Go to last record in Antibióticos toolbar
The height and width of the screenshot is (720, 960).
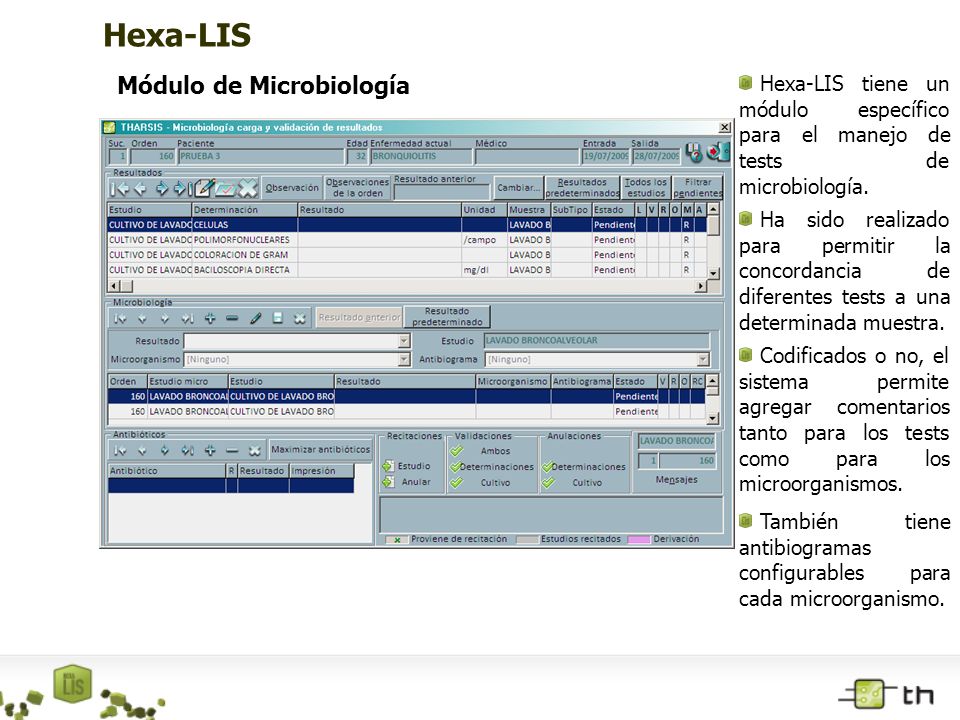[187, 451]
